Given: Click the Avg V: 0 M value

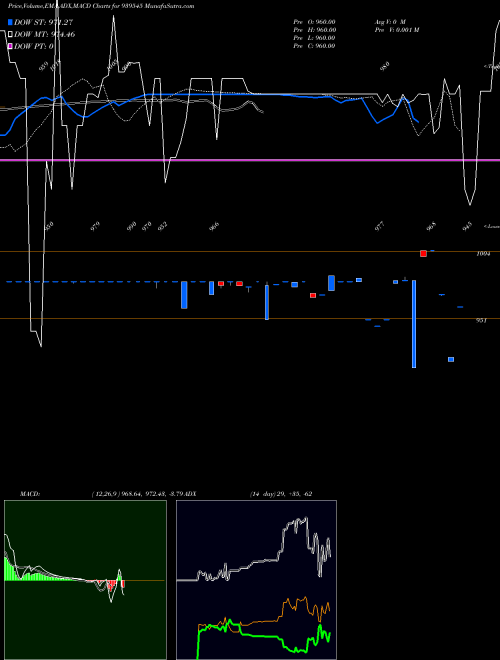Looking at the screenshot, I should pos(390,22).
